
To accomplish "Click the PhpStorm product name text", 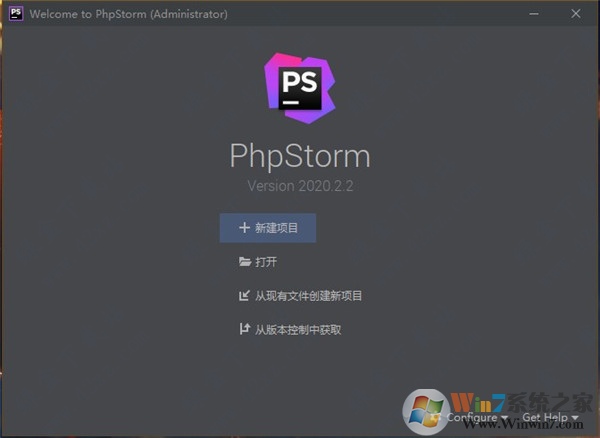I will click(x=300, y=156).
